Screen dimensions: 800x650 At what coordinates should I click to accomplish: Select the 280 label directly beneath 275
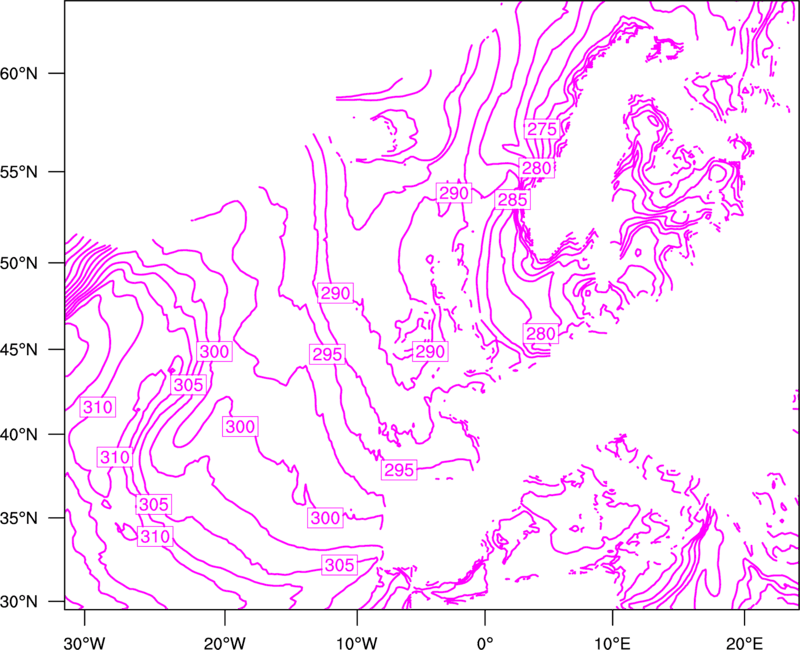coord(537,168)
